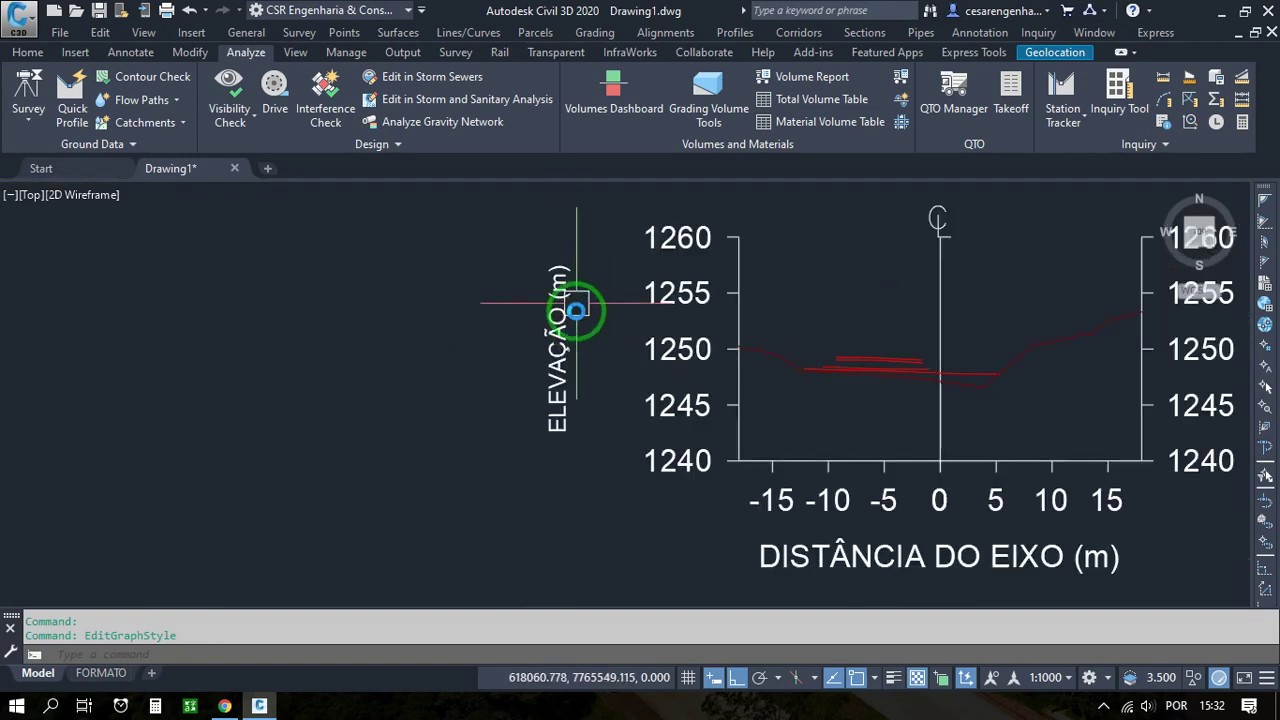Click the 2D Wireframe visual style label

(x=81, y=195)
